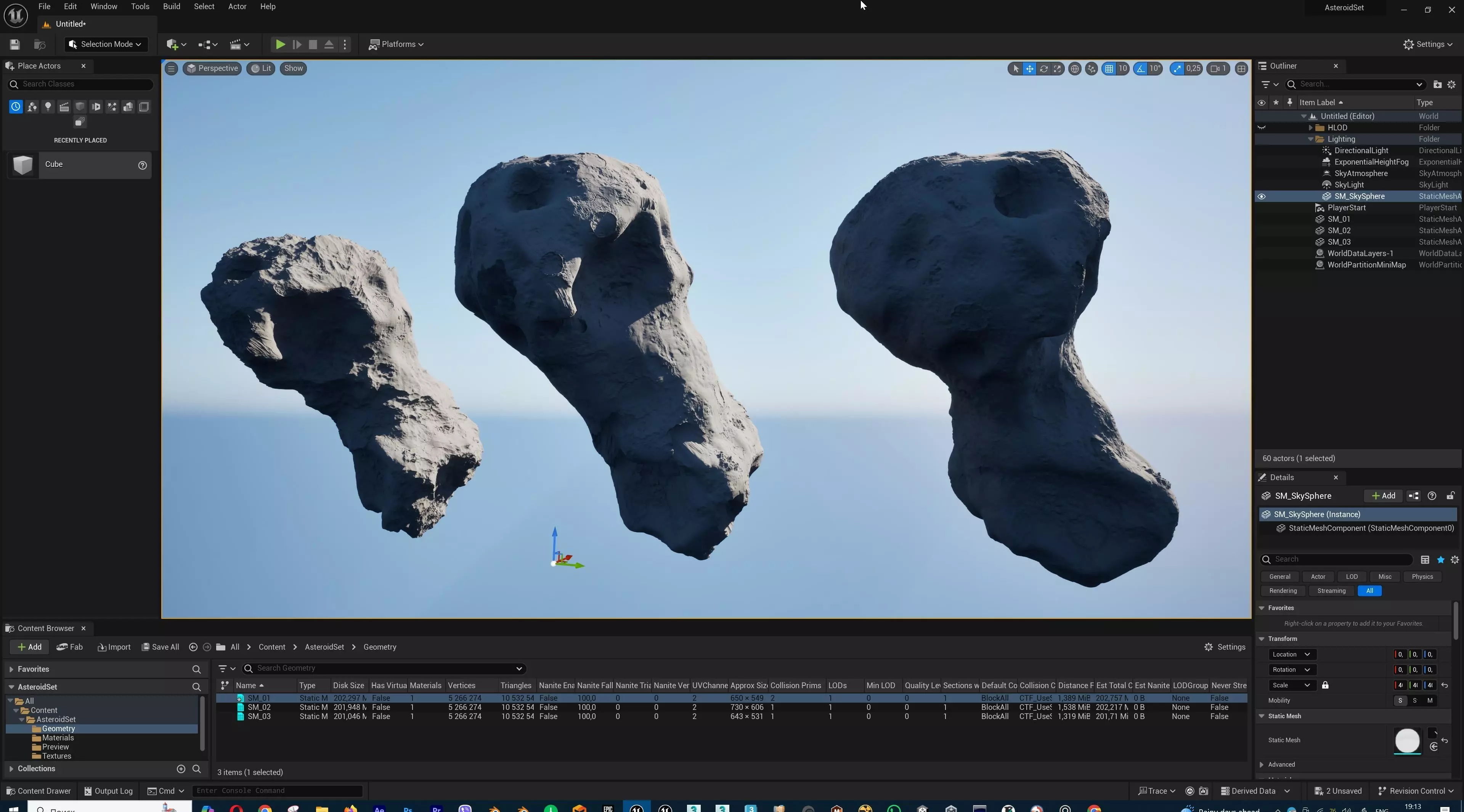Select the Visual Effects stars category
The width and height of the screenshot is (1464, 812).
[112, 107]
